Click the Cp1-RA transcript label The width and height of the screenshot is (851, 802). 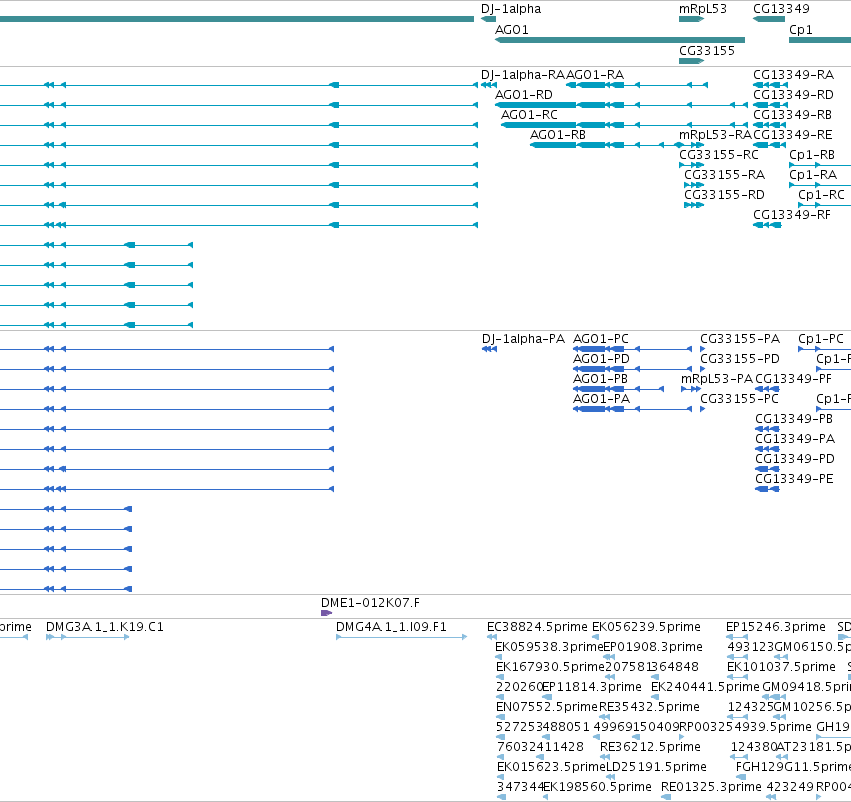pyautogui.click(x=813, y=175)
